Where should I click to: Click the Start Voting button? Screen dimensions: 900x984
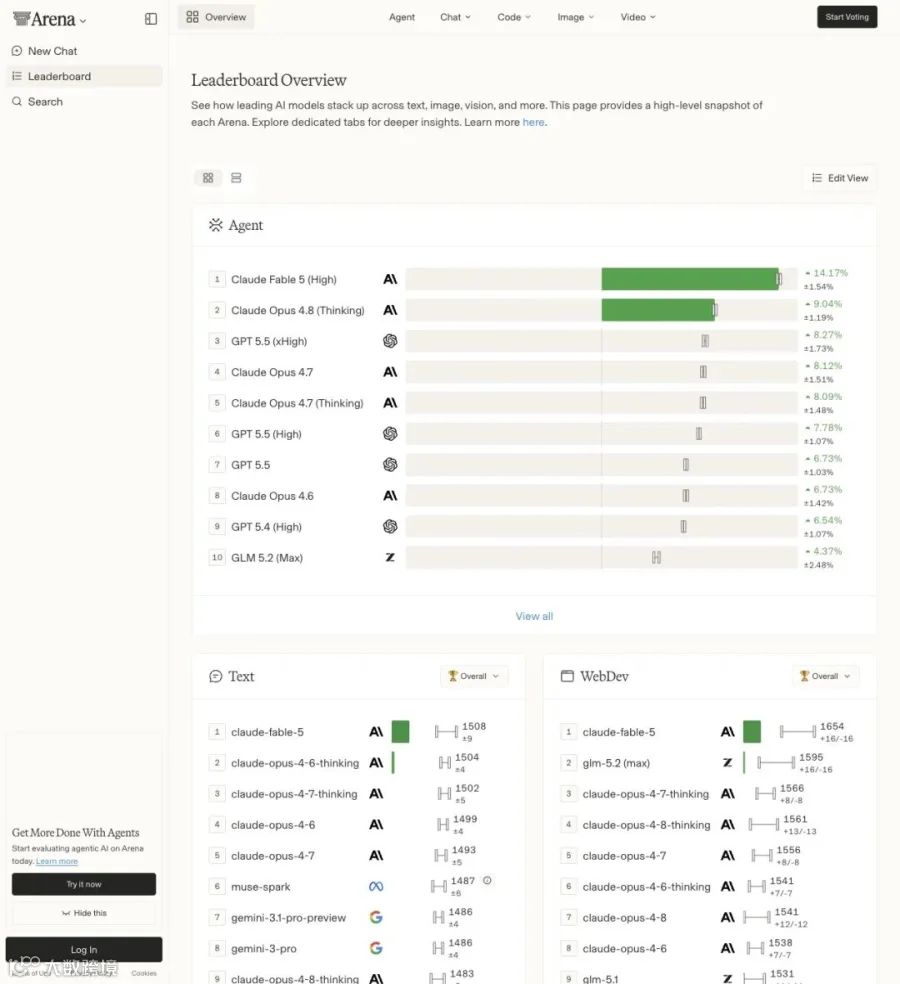(847, 17)
